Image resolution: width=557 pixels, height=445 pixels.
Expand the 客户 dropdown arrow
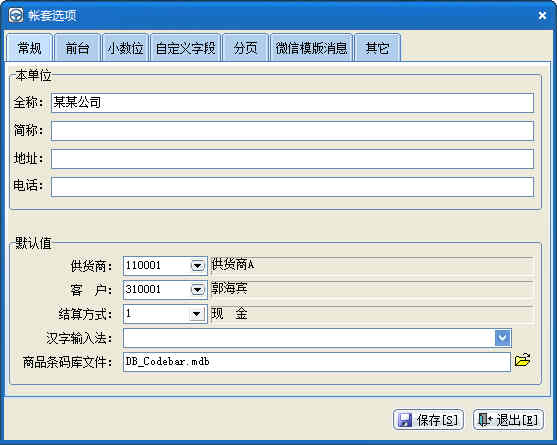(198, 289)
